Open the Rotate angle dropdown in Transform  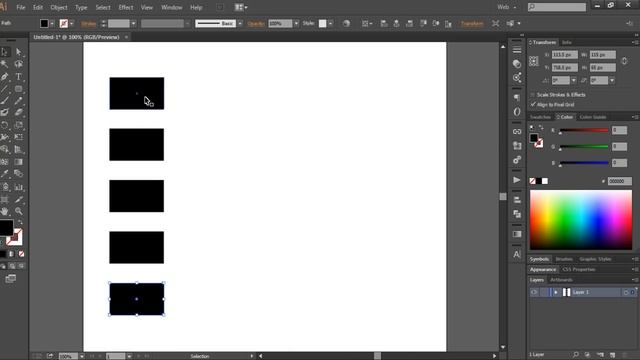pos(574,80)
